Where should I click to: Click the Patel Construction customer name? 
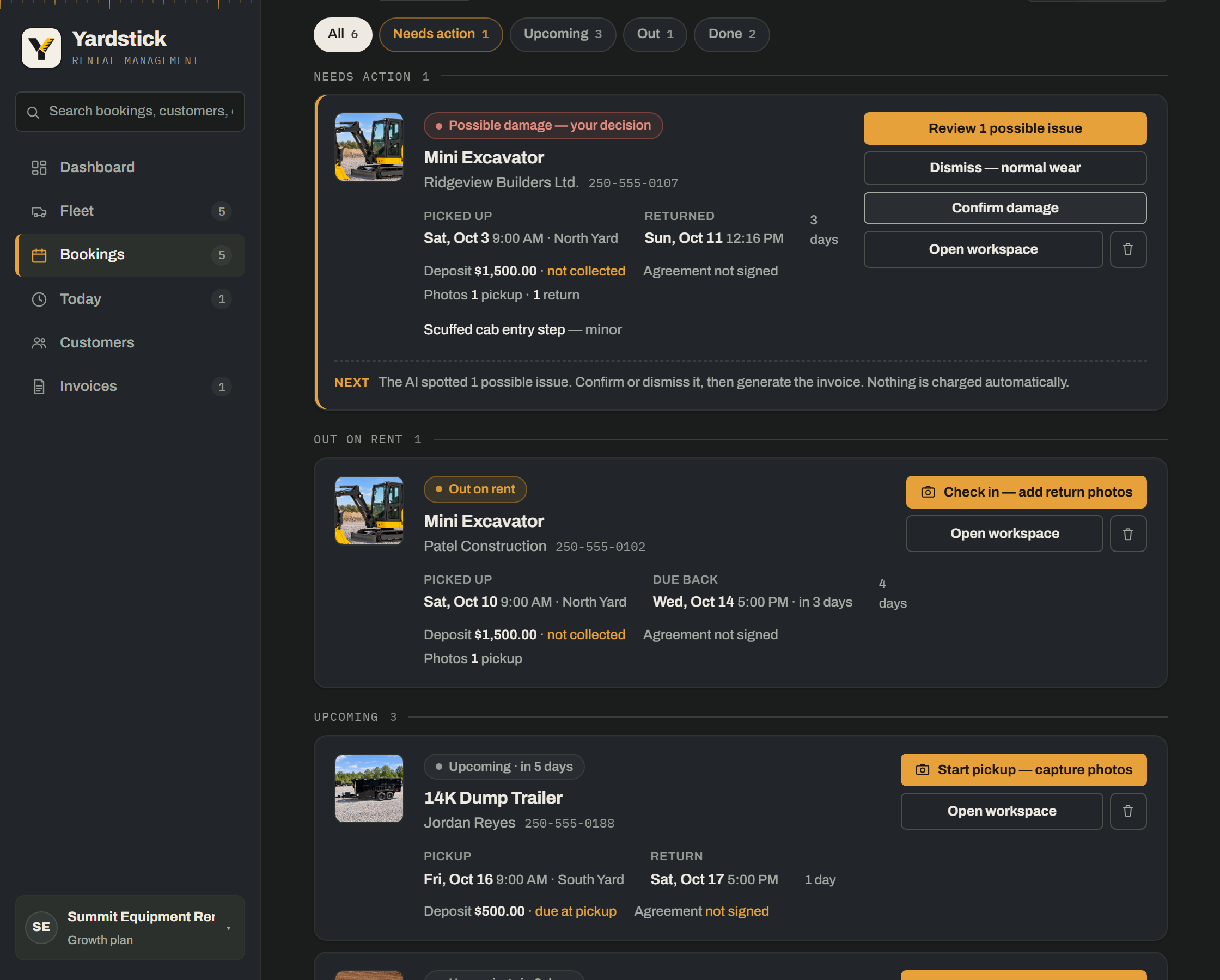point(485,547)
